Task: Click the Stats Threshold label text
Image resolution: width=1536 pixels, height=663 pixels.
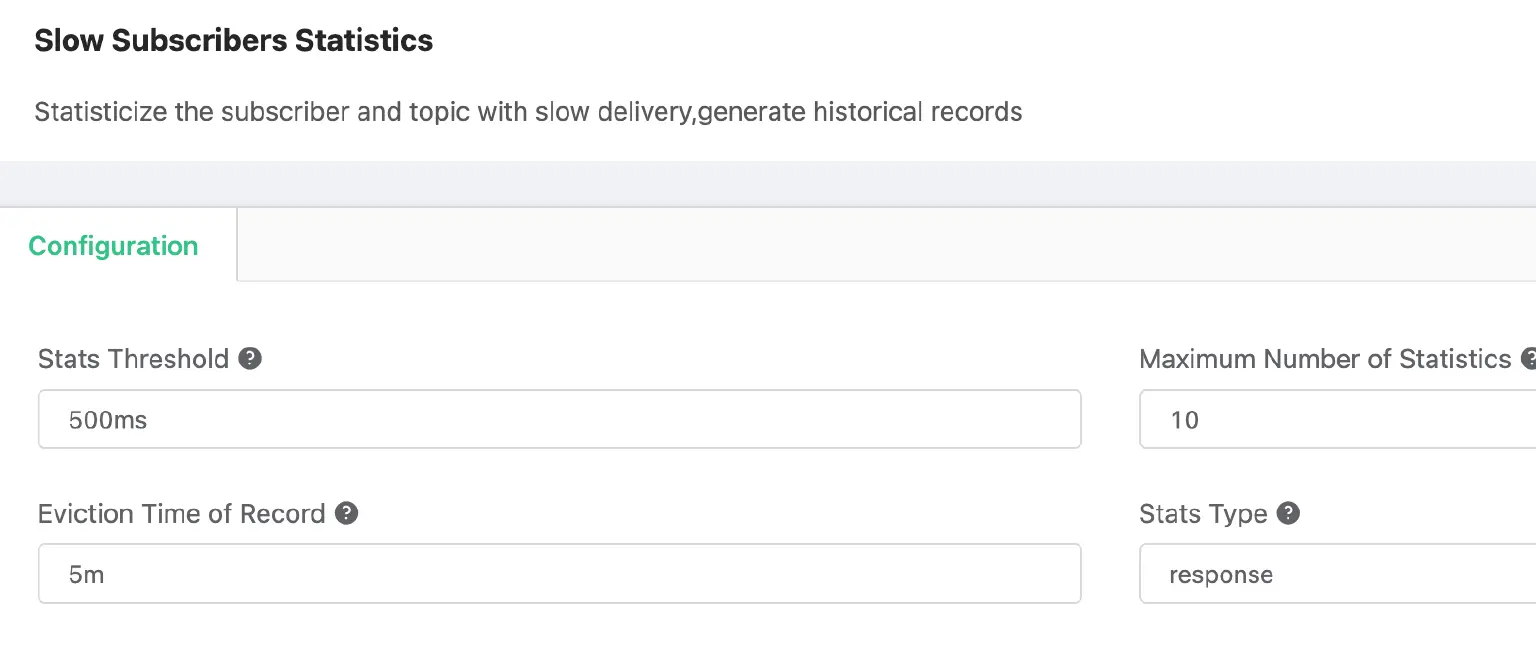Action: coord(133,359)
